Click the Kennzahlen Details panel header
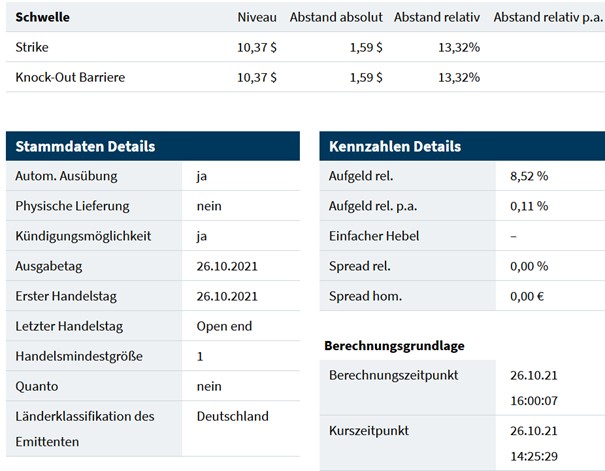The height and width of the screenshot is (471, 605). point(395,146)
